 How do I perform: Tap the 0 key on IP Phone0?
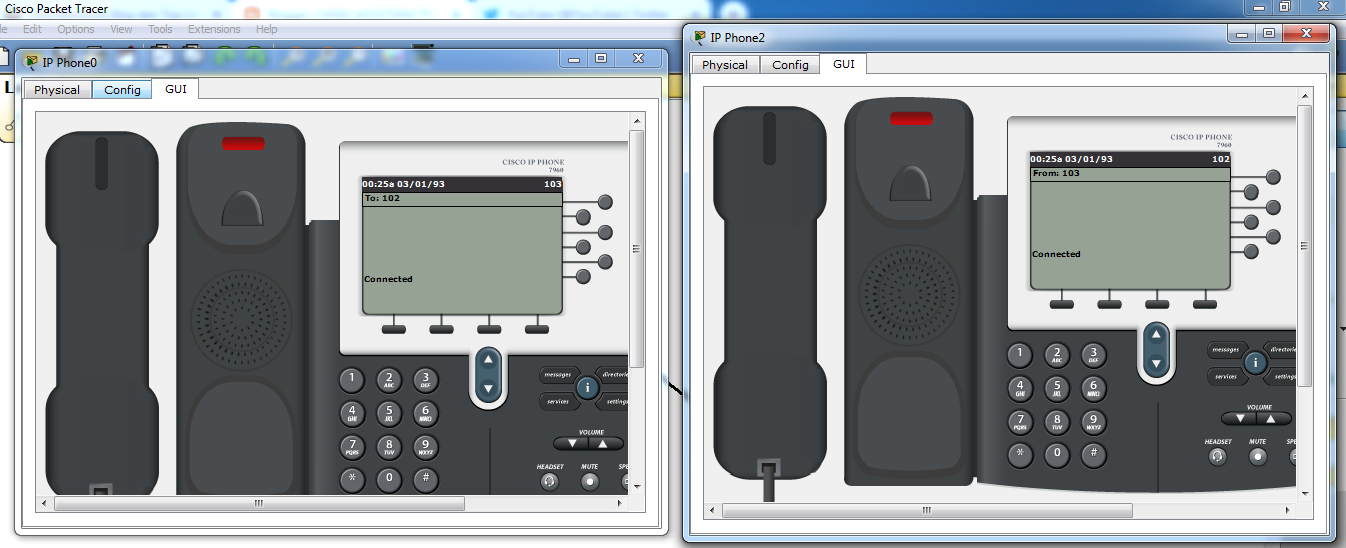[x=388, y=478]
